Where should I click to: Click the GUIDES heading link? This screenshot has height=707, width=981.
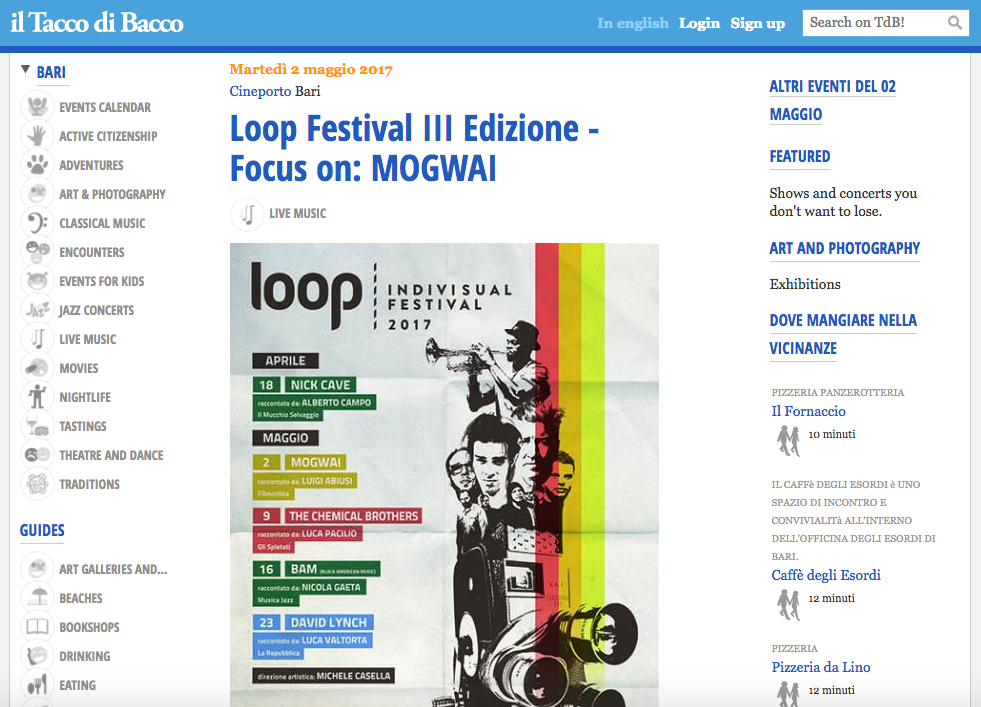[42, 531]
